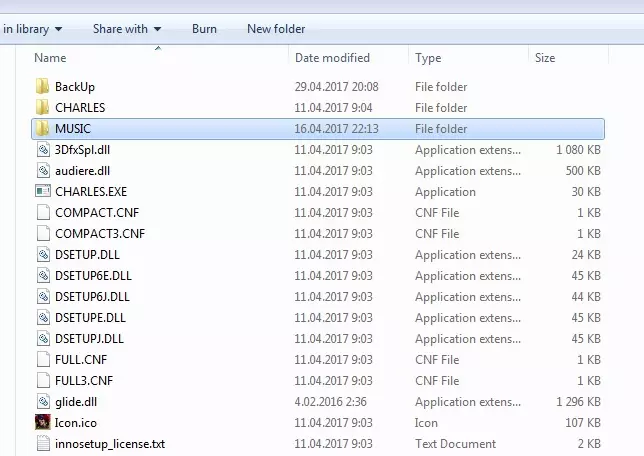This screenshot has height=456, width=644.
Task: Click the MUSIC folder icon
Action: point(42,129)
